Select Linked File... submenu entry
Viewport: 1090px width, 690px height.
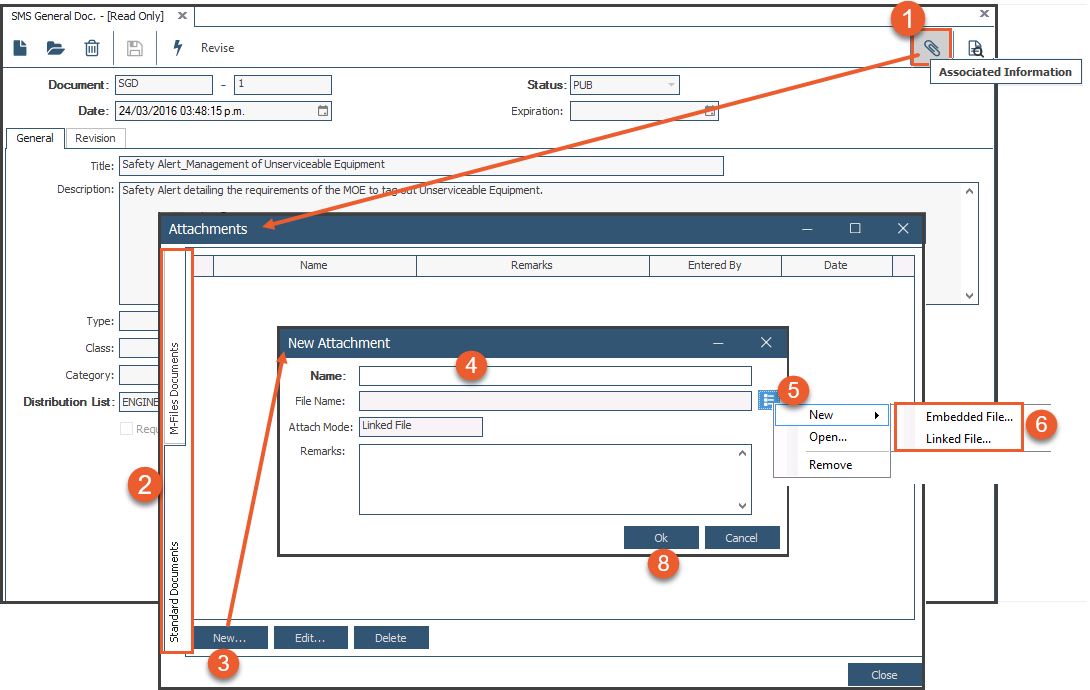click(958, 438)
